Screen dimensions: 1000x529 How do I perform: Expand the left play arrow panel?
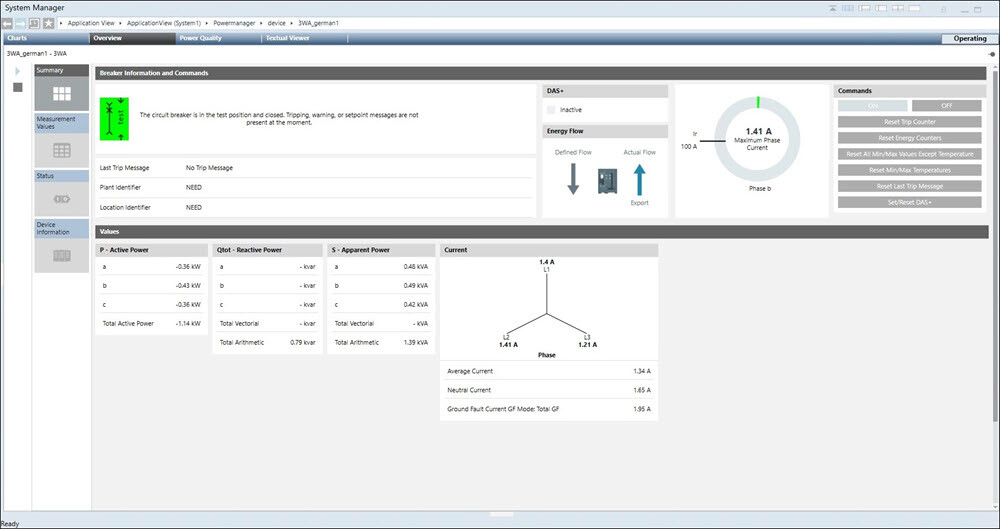click(x=17, y=71)
